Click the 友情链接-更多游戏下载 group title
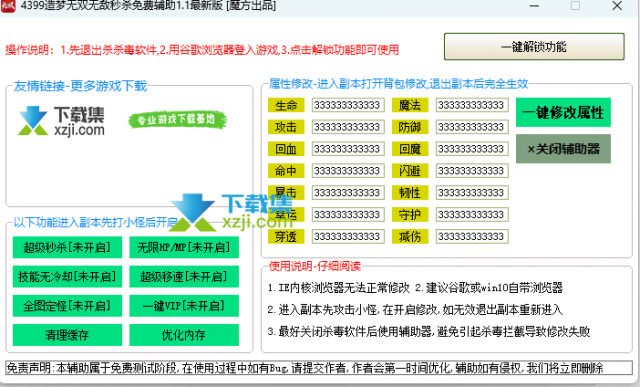 point(80,86)
